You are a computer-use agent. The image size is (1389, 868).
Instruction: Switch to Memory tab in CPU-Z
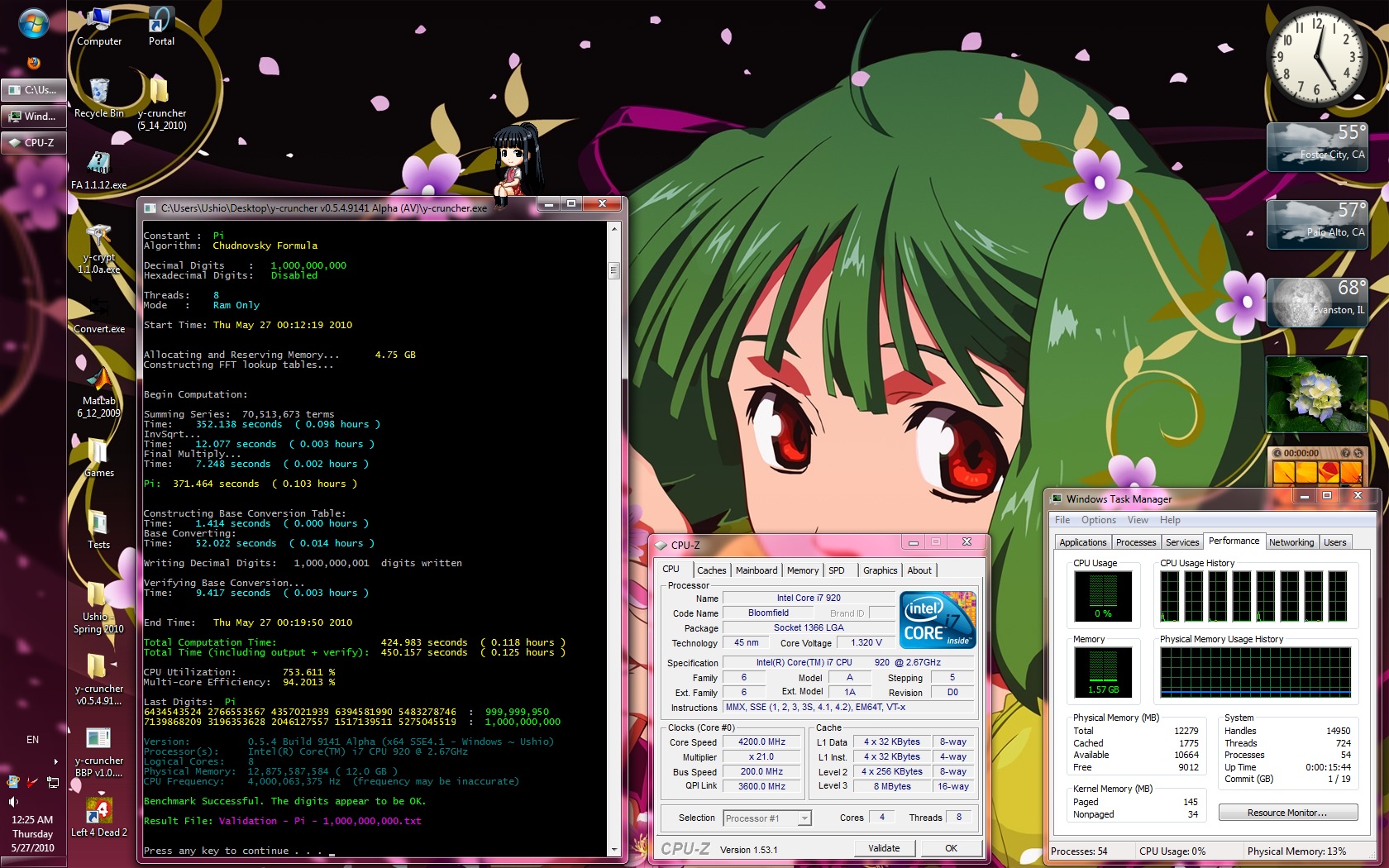803,570
